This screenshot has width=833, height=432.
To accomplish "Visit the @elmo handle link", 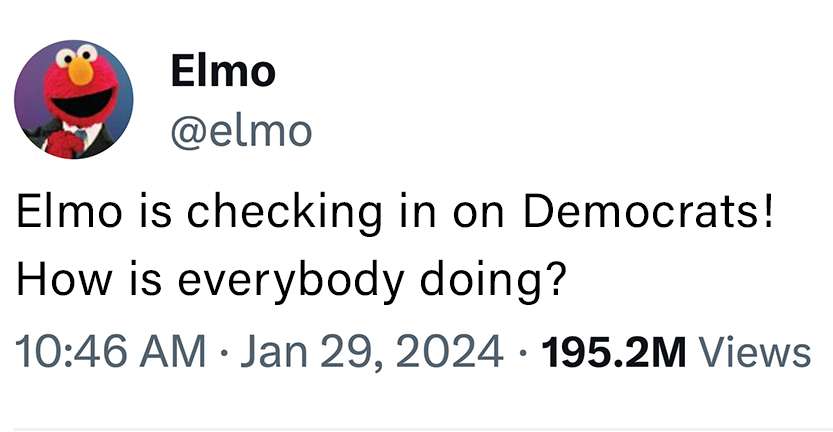I will (240, 130).
